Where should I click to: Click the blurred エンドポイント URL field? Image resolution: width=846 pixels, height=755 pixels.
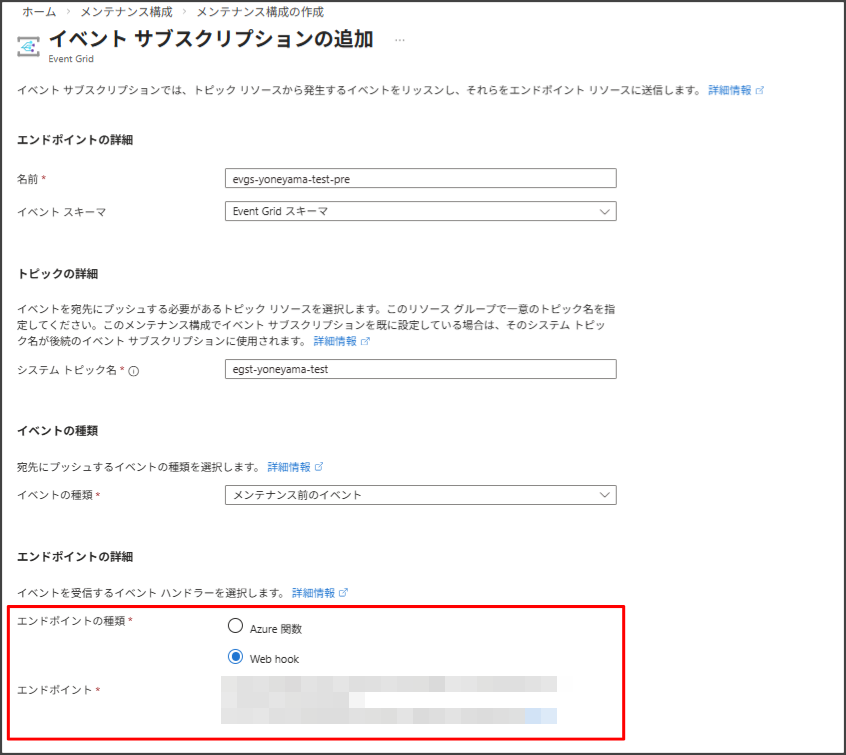389,699
